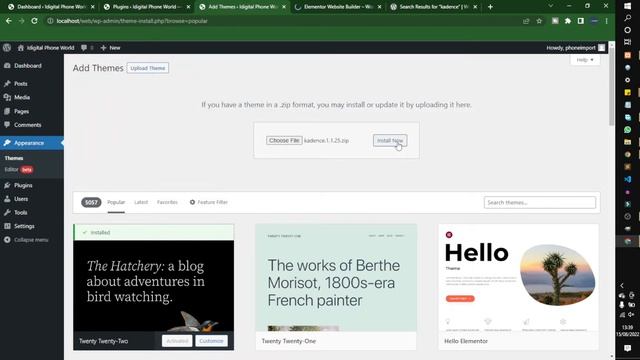The width and height of the screenshot is (640, 360).
Task: Click Choose File button
Action: coord(284,140)
